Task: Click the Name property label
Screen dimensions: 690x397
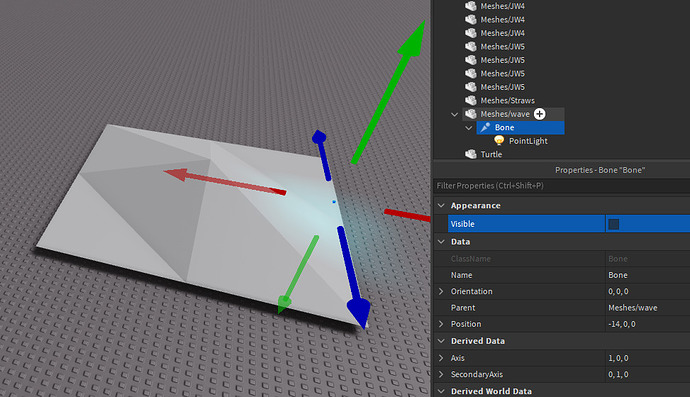Action: [x=461, y=275]
